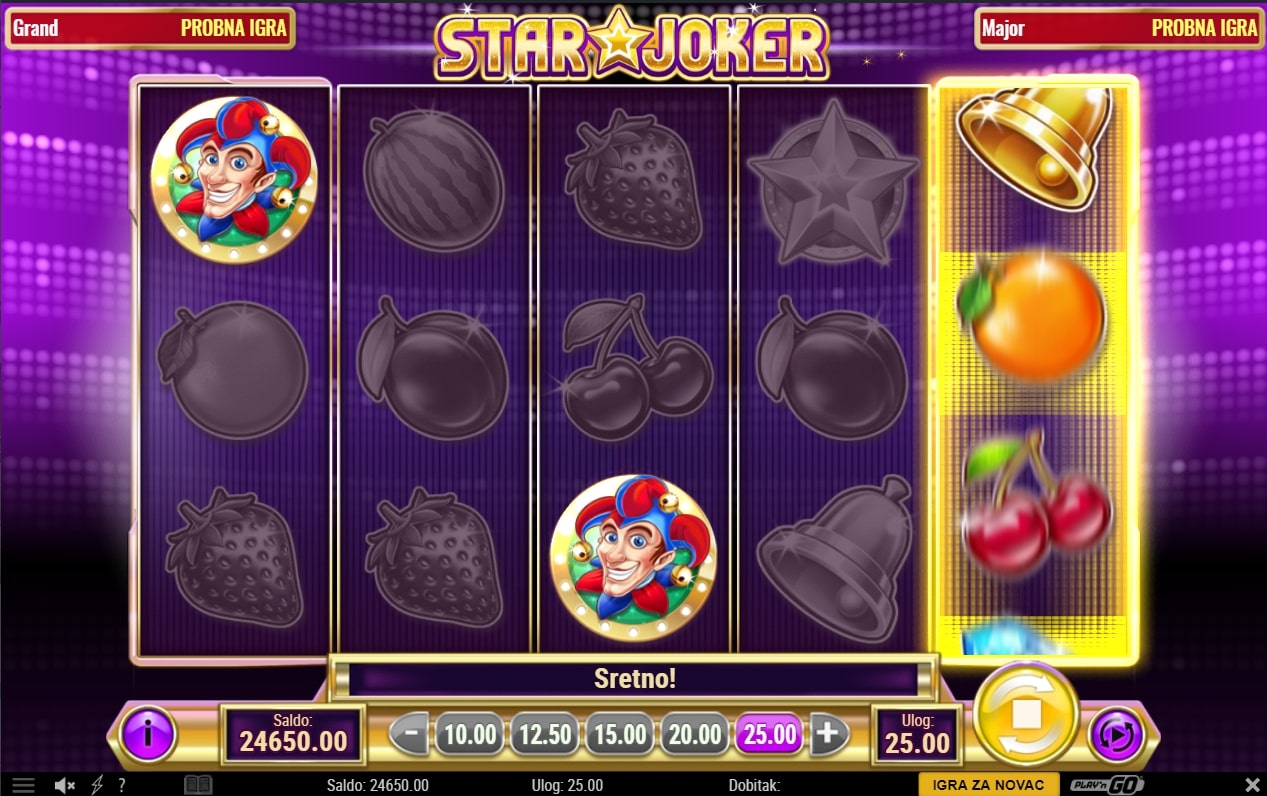This screenshot has height=796, width=1267.
Task: Open help question mark icon
Action: pos(122,785)
